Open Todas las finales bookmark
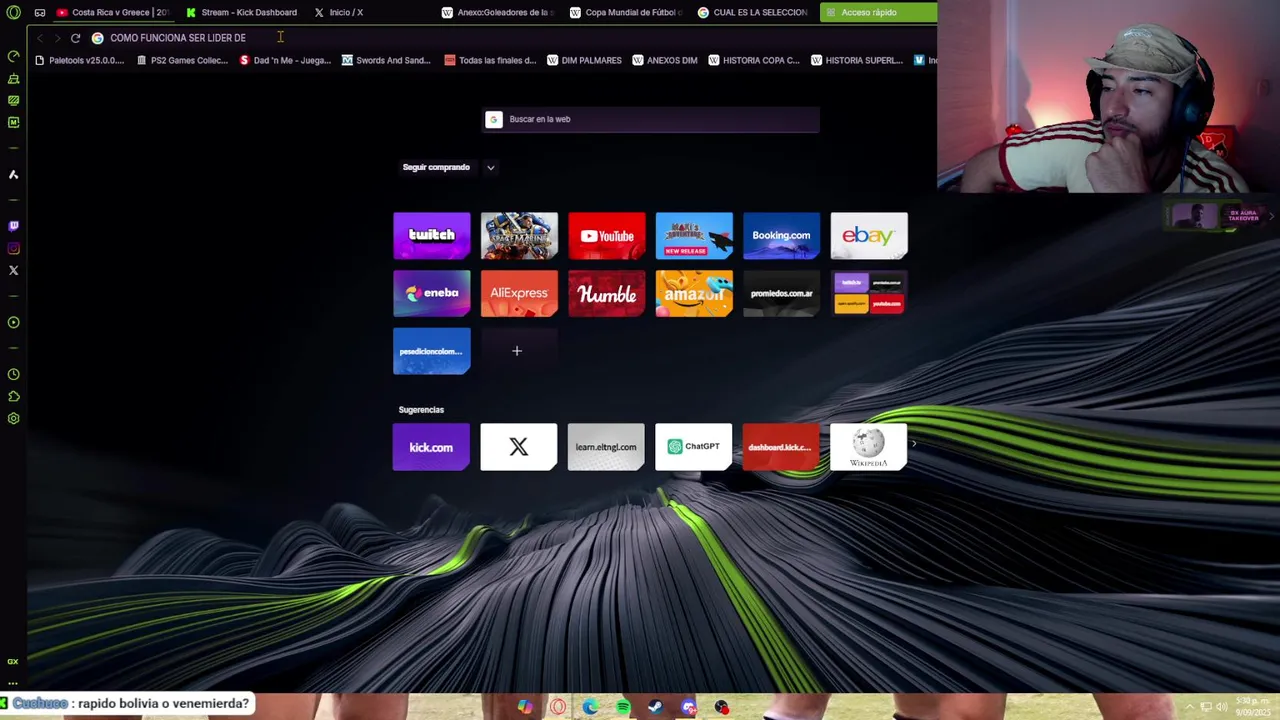Image resolution: width=1280 pixels, height=720 pixels. [x=491, y=60]
